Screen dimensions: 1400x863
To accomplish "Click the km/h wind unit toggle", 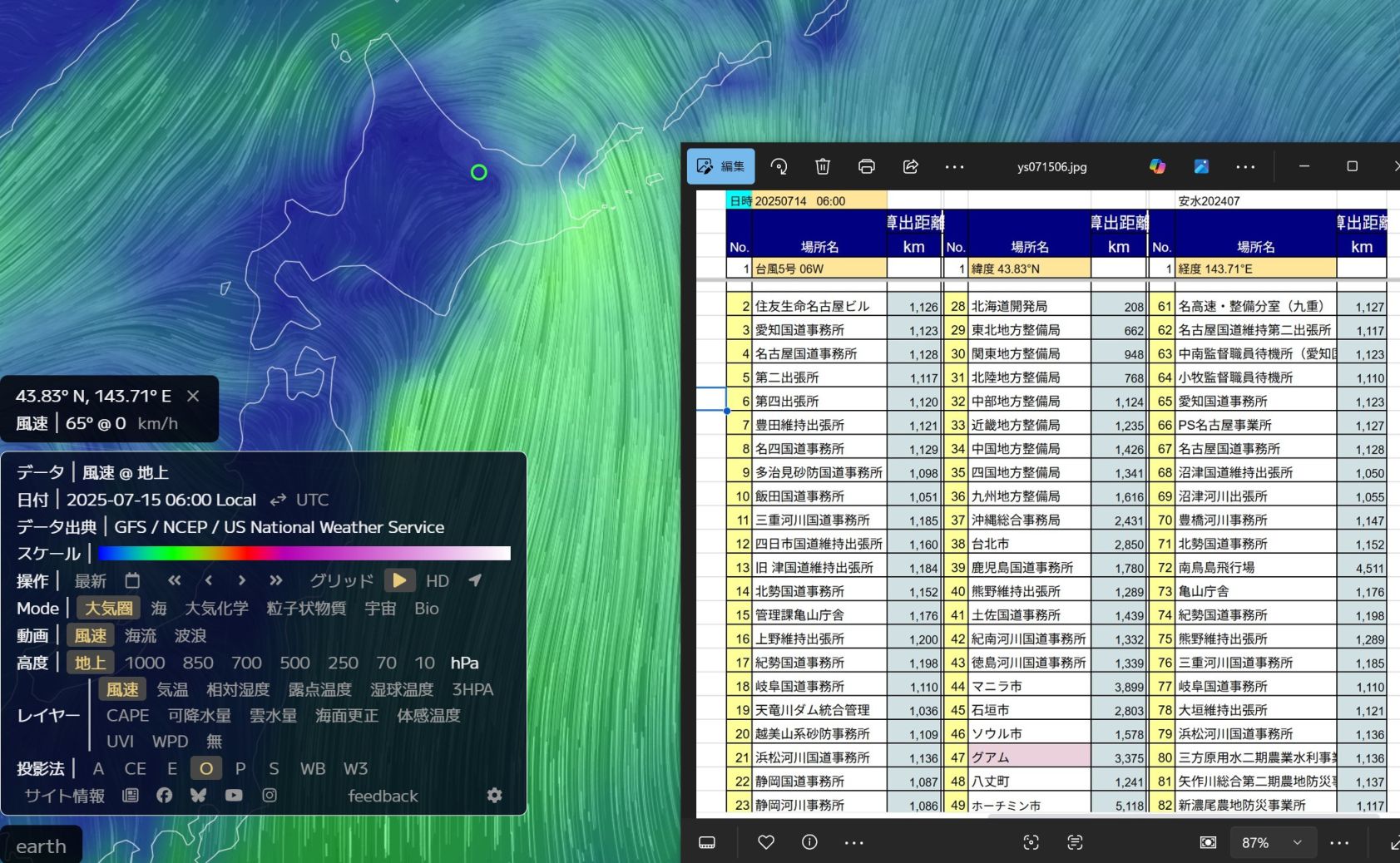I will 157,423.
